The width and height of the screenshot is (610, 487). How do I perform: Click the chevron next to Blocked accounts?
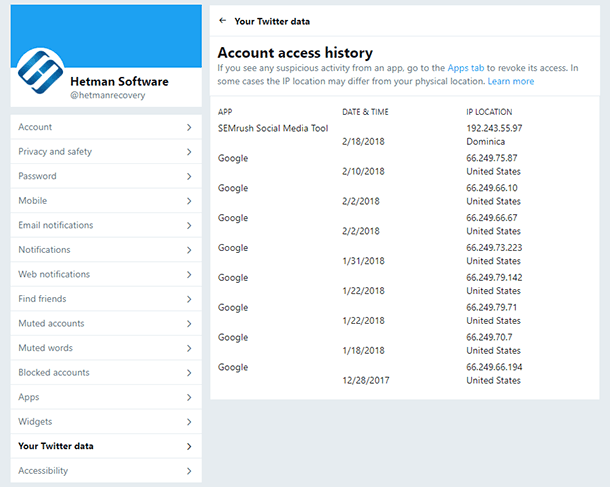[189, 373]
